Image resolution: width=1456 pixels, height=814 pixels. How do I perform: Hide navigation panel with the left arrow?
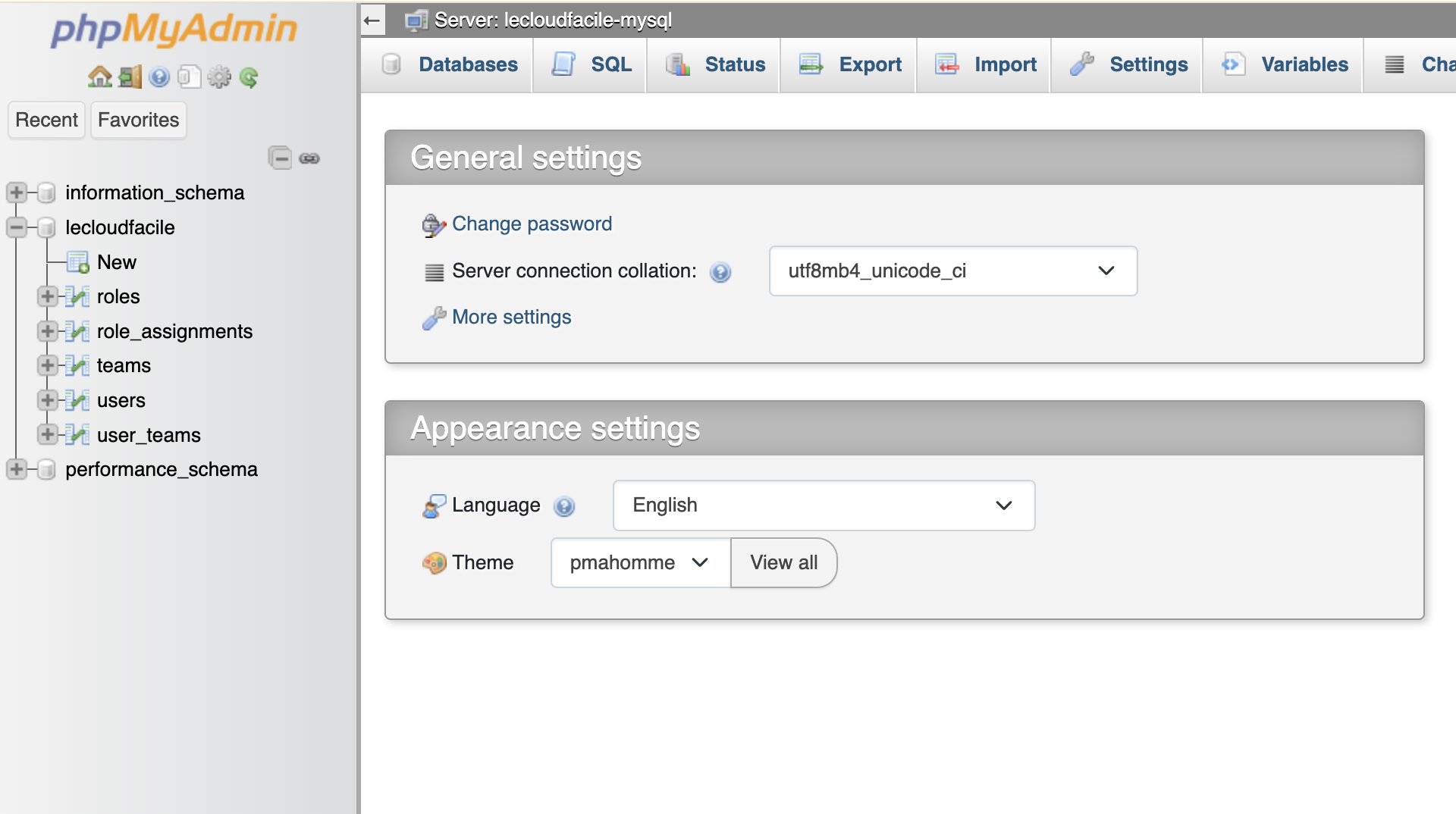(372, 20)
